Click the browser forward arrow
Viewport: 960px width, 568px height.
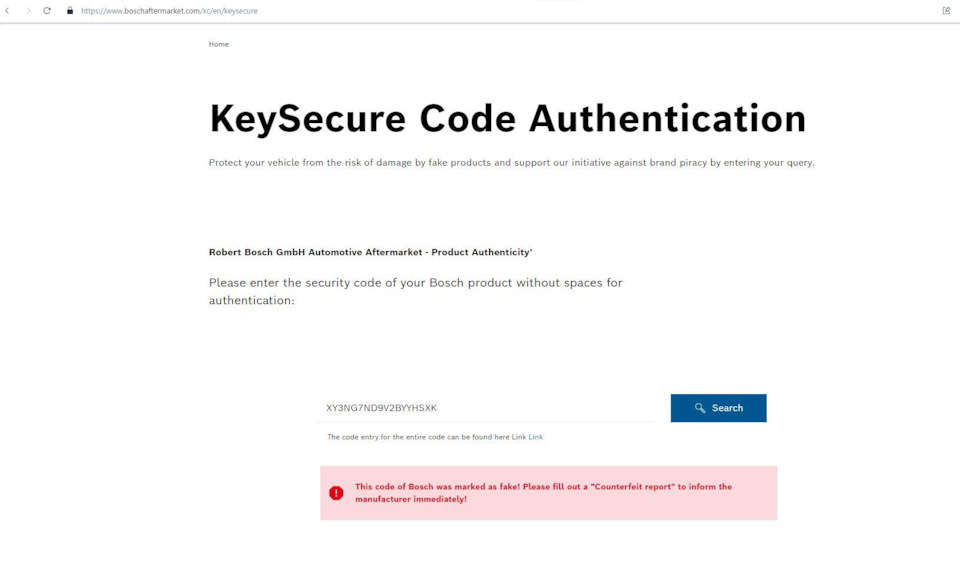pyautogui.click(x=27, y=11)
